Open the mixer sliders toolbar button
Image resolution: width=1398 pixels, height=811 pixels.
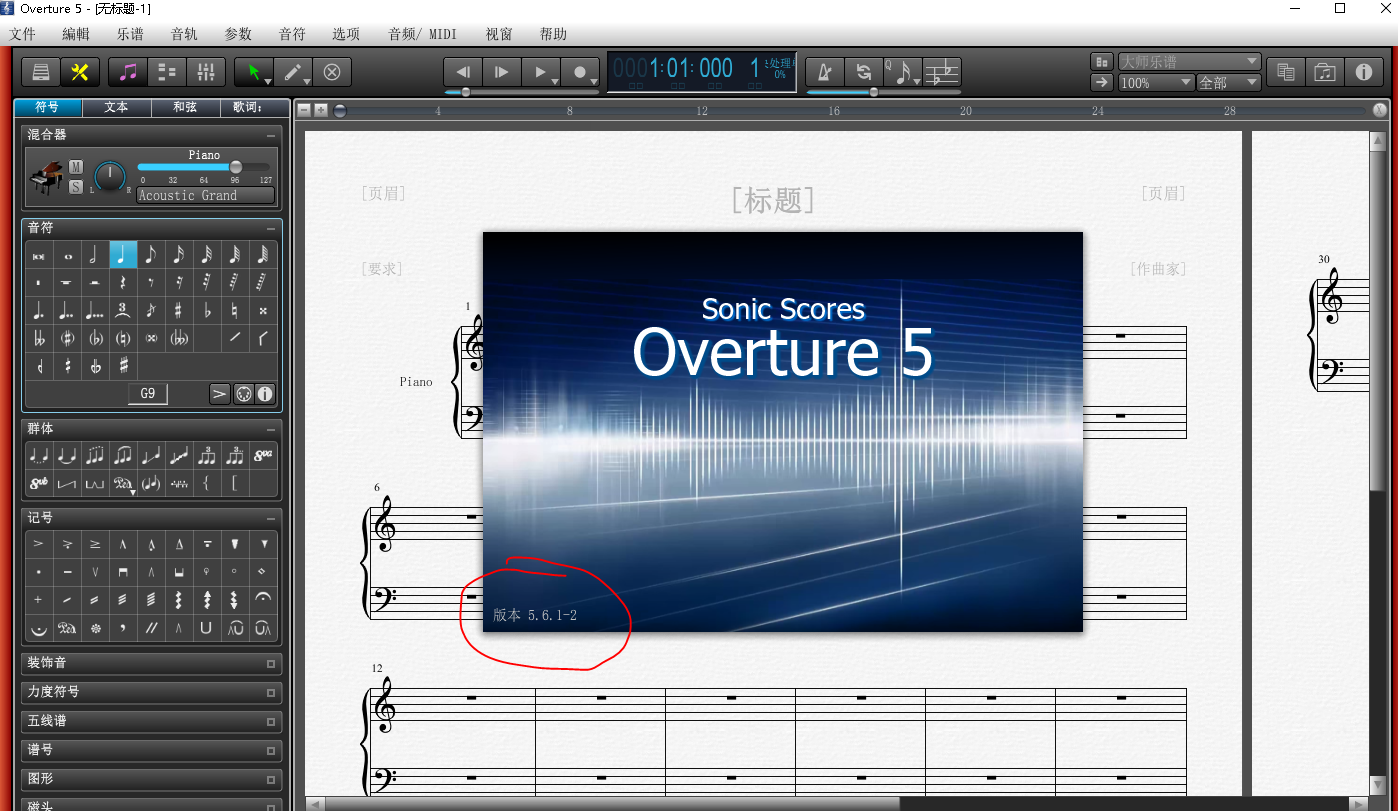click(205, 72)
